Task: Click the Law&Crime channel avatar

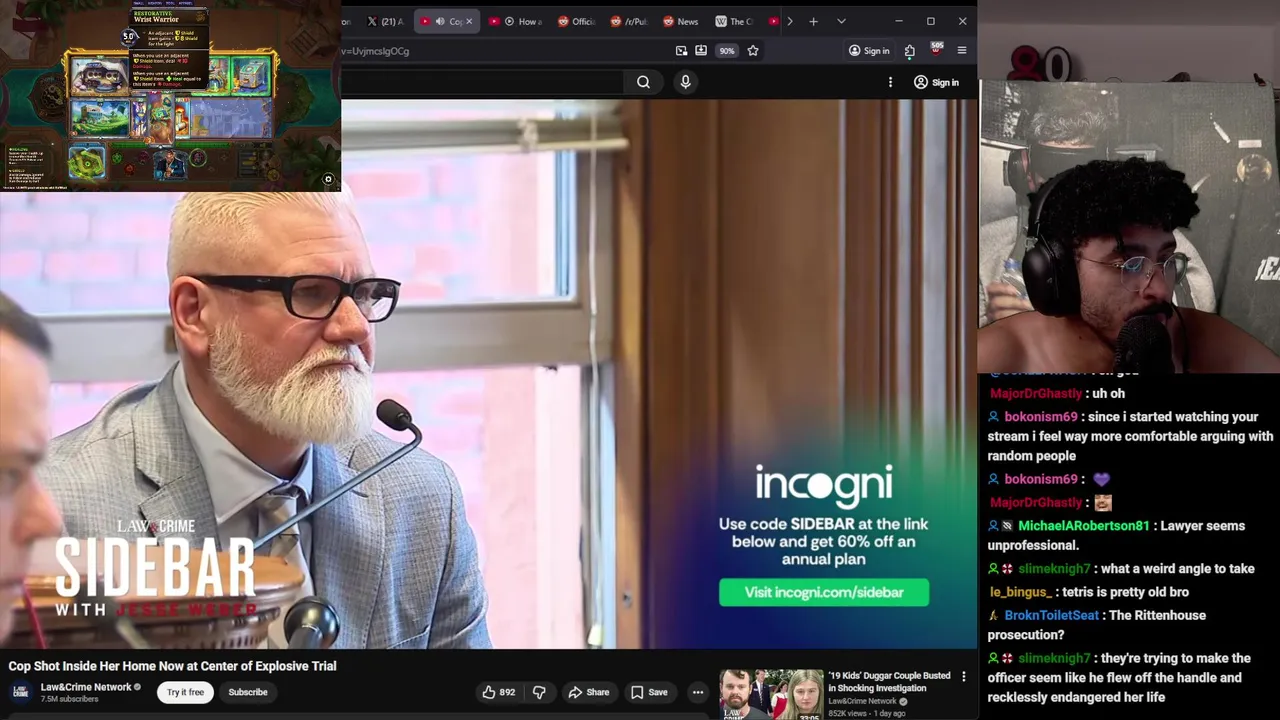Action: [20, 692]
